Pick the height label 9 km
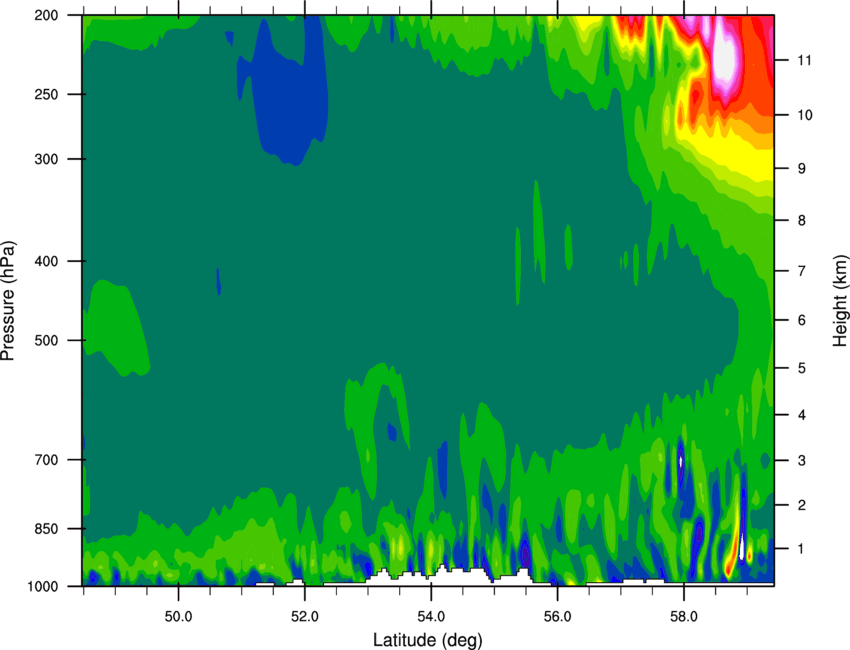The image size is (850, 650). click(801, 169)
